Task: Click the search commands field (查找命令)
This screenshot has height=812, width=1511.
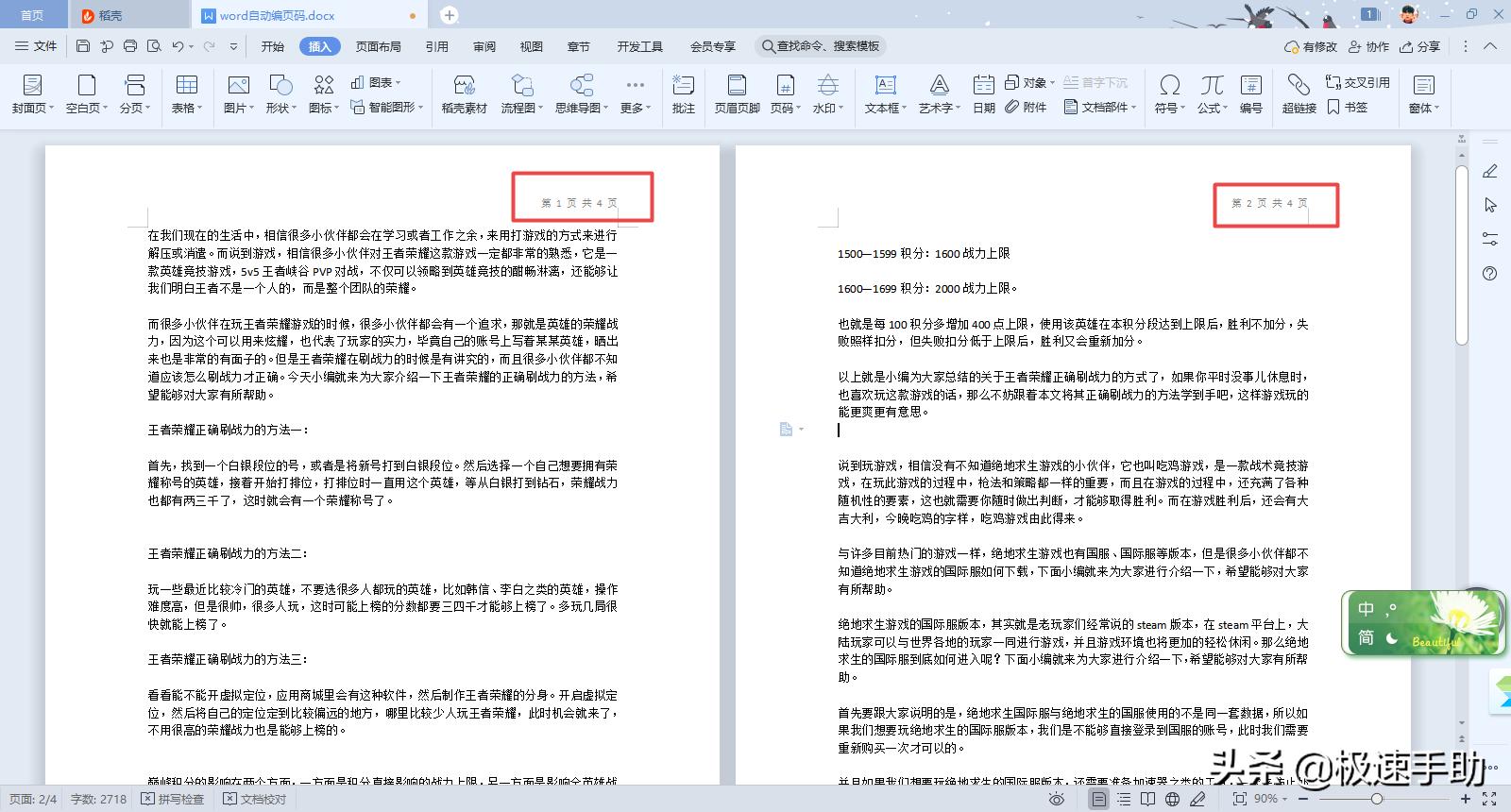Action: point(821,46)
